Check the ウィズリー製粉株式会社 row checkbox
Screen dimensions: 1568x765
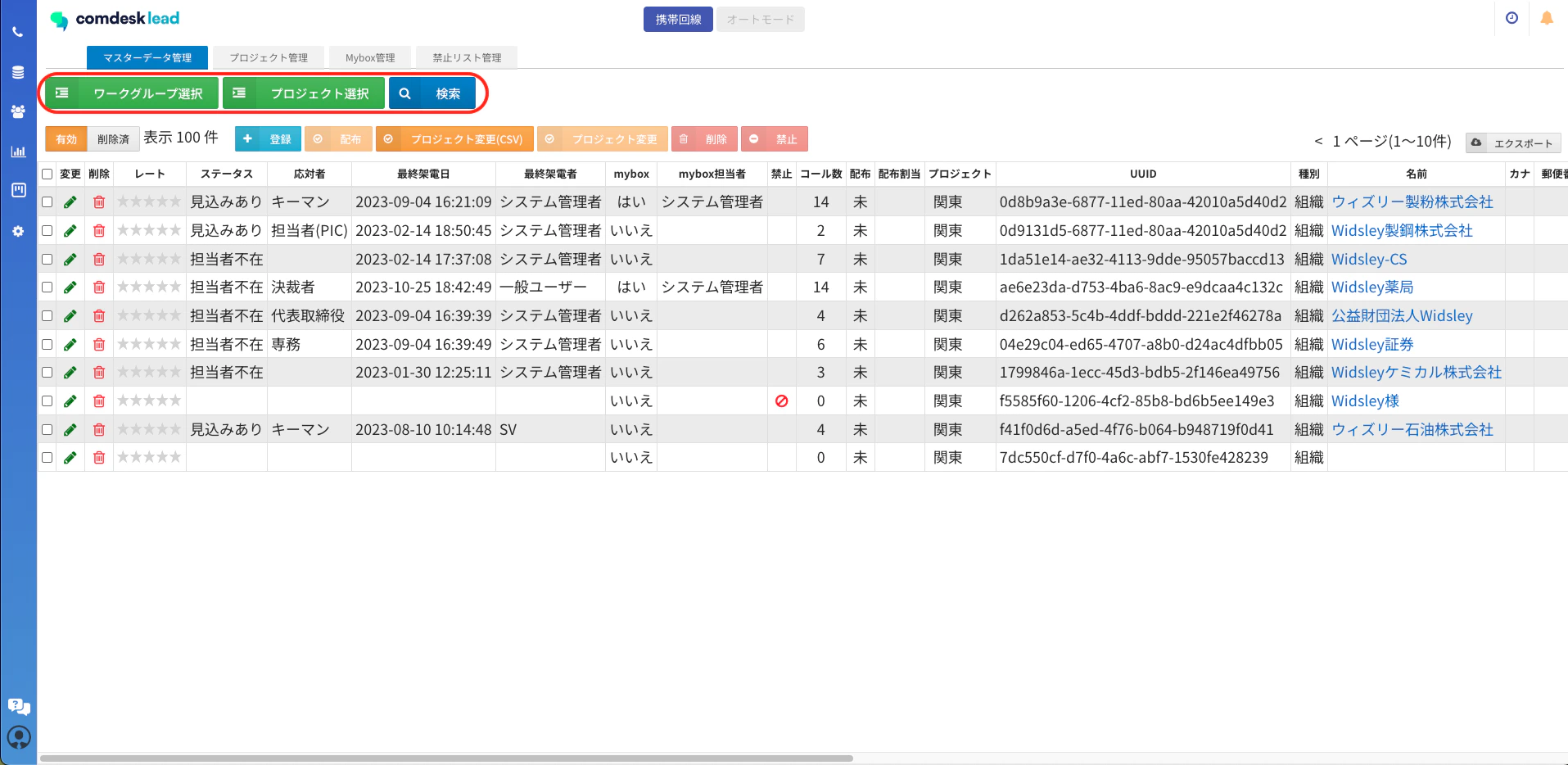tap(47, 202)
